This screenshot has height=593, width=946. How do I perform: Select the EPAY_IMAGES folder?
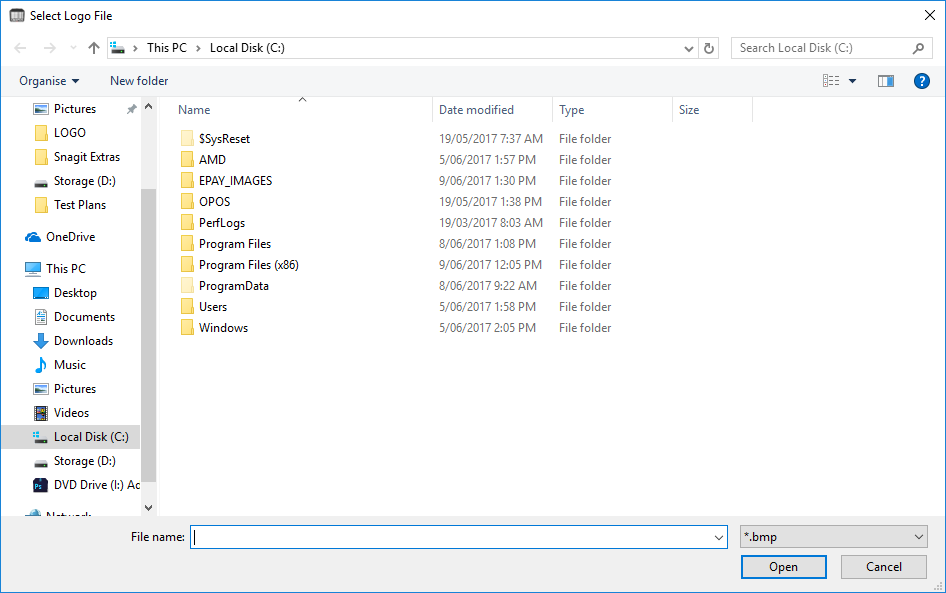(235, 181)
